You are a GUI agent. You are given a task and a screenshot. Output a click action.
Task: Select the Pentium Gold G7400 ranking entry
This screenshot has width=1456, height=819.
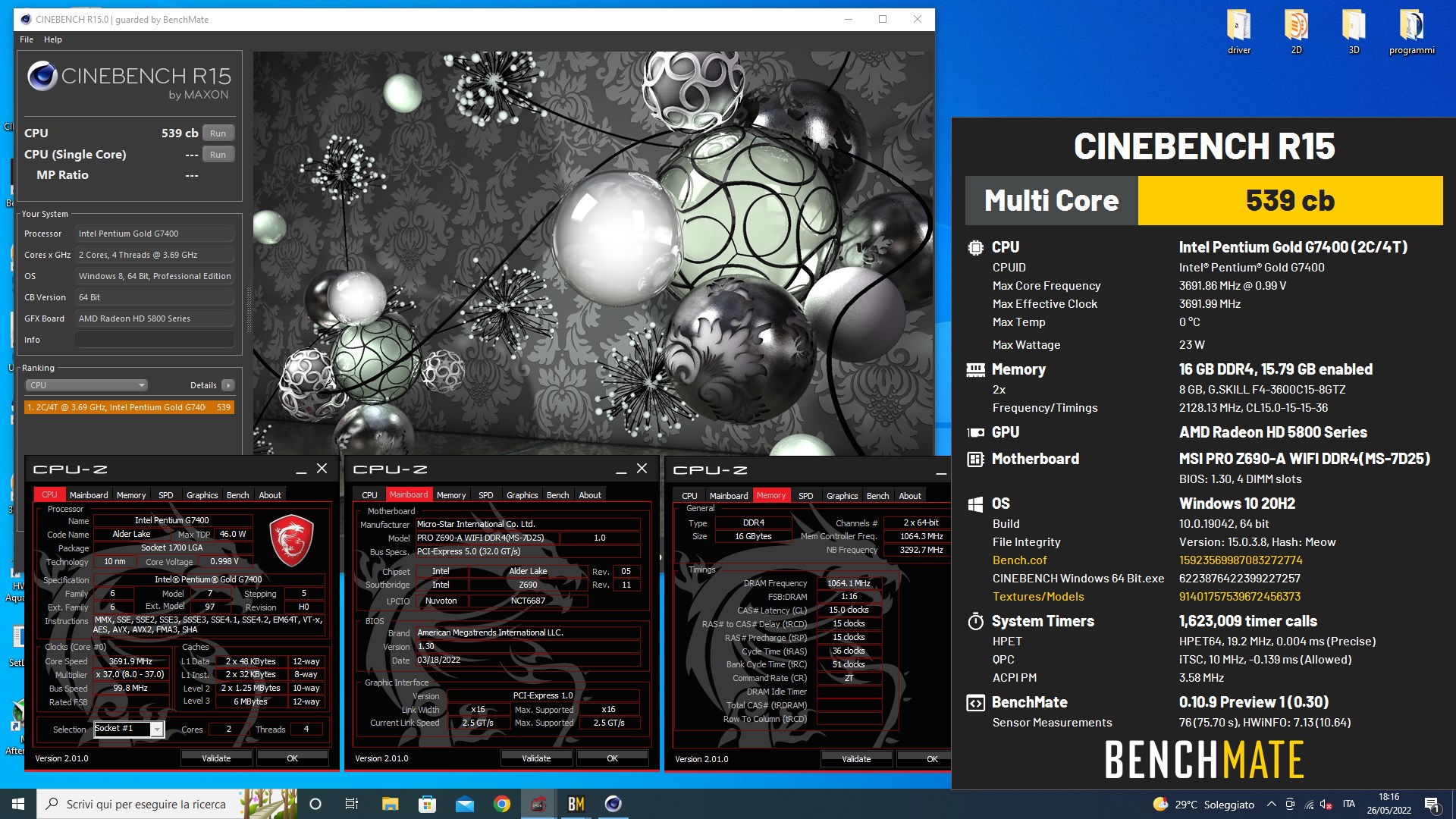click(129, 407)
